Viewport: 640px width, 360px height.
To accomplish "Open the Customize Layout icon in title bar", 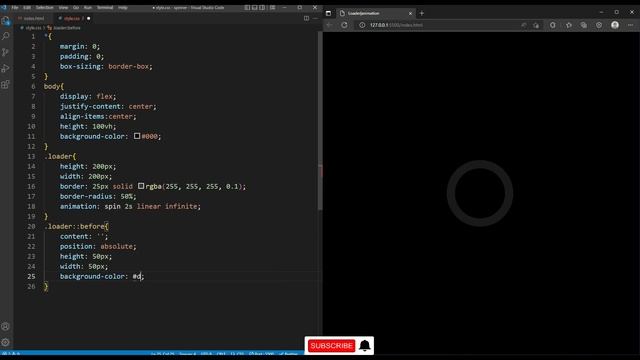I will pos(272,7).
